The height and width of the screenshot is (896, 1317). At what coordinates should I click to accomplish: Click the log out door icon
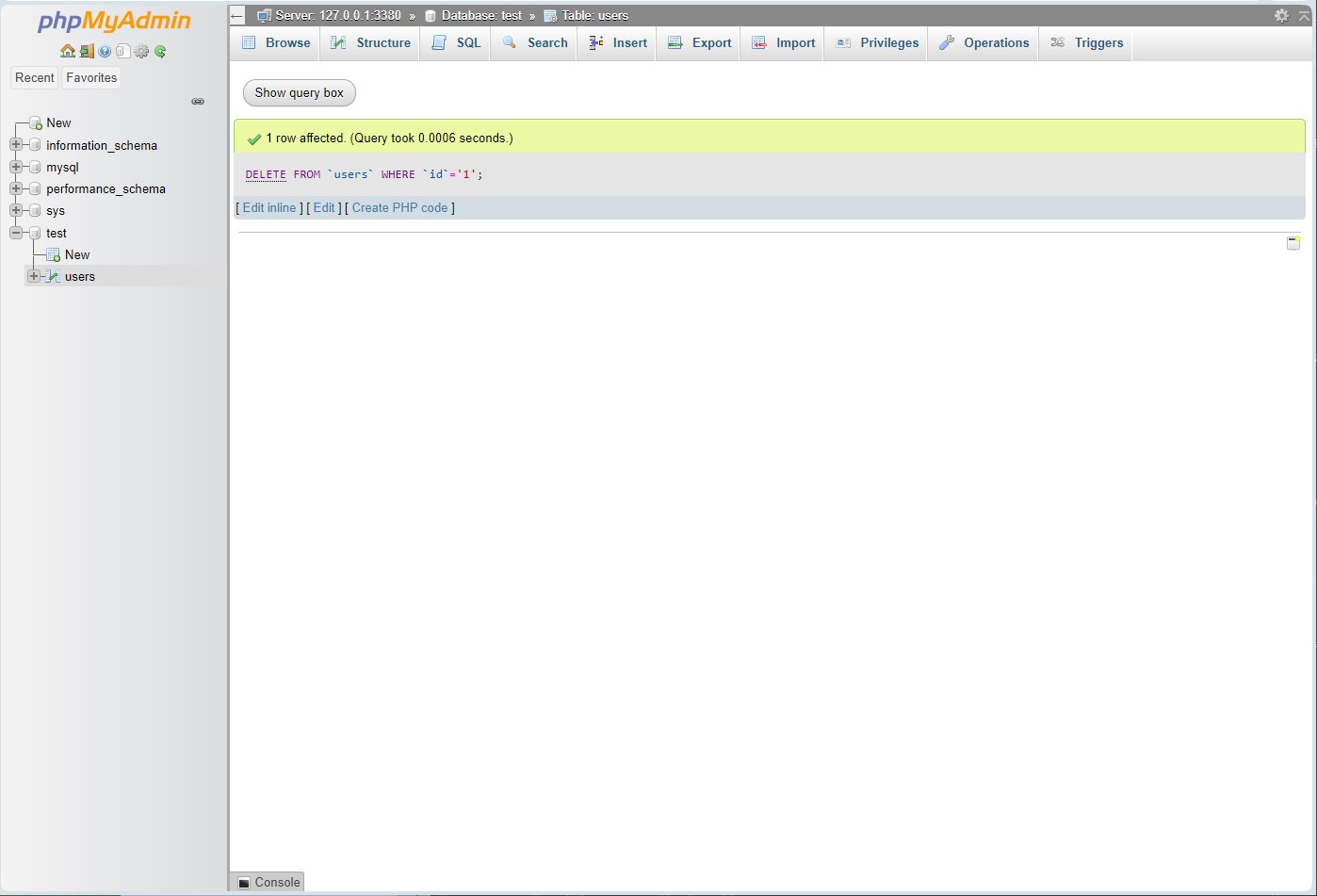pyautogui.click(x=85, y=52)
